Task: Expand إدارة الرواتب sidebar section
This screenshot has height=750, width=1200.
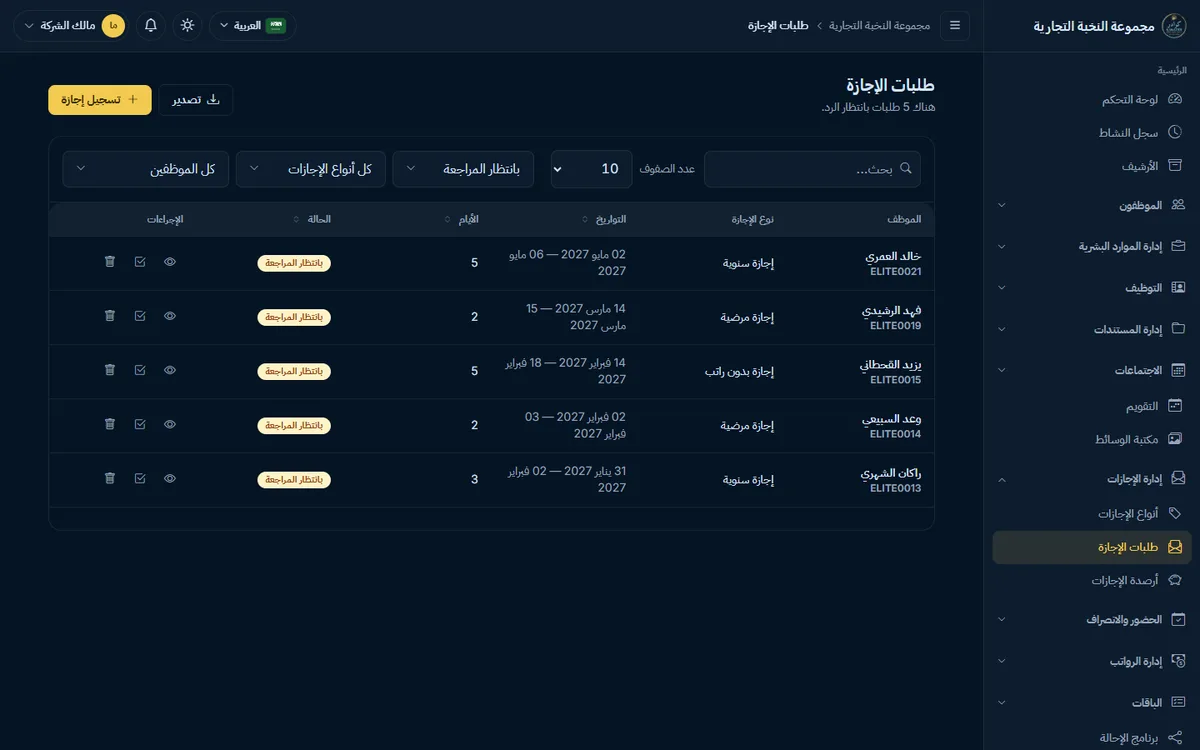Action: (x=1092, y=661)
